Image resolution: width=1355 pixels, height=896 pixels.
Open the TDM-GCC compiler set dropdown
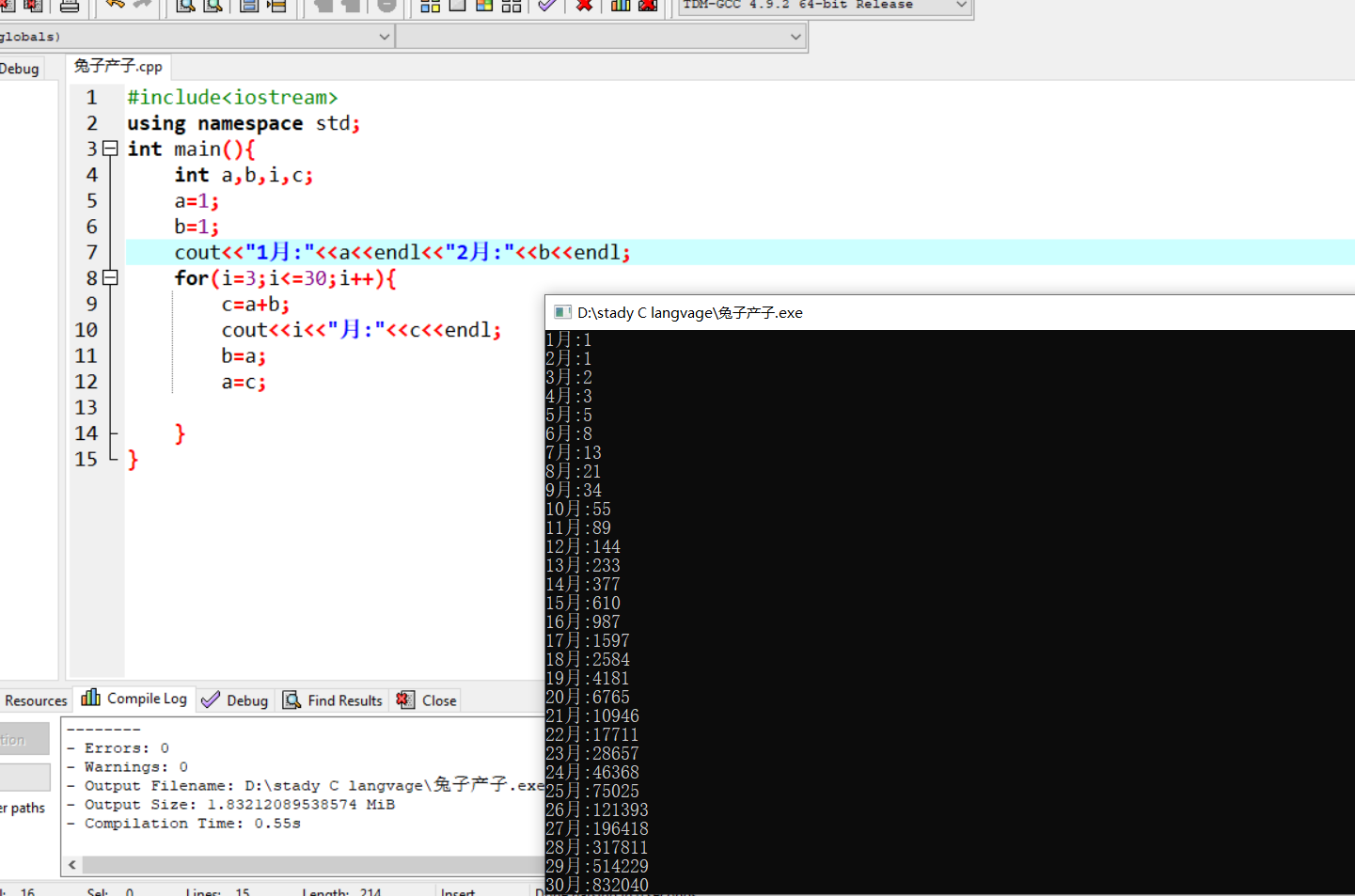pyautogui.click(x=825, y=6)
